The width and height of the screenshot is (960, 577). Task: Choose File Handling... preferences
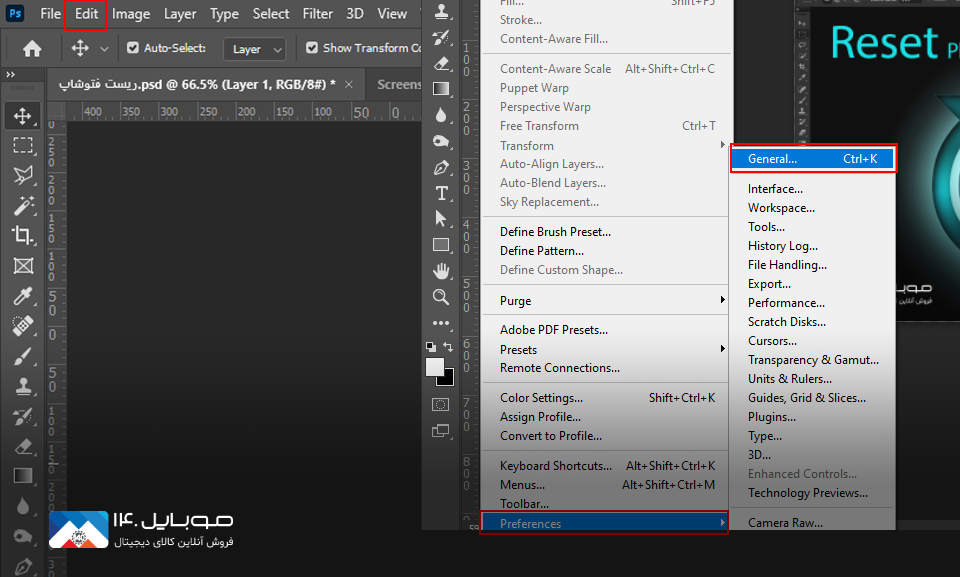pos(812,265)
